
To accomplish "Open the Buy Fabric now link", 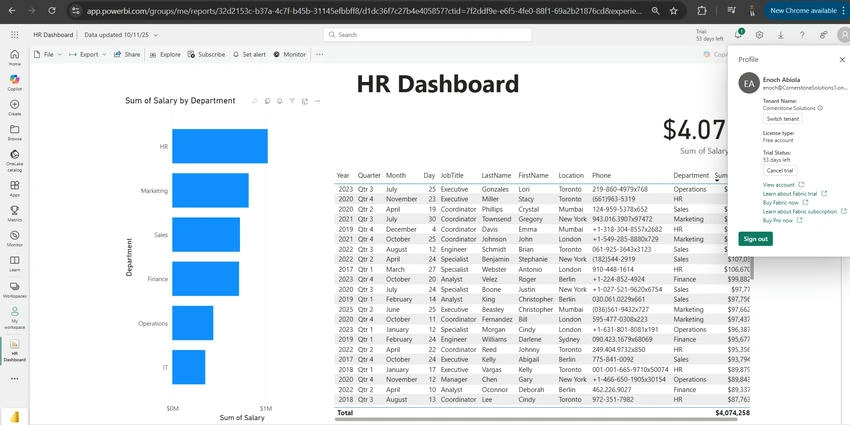I will click(x=785, y=202).
